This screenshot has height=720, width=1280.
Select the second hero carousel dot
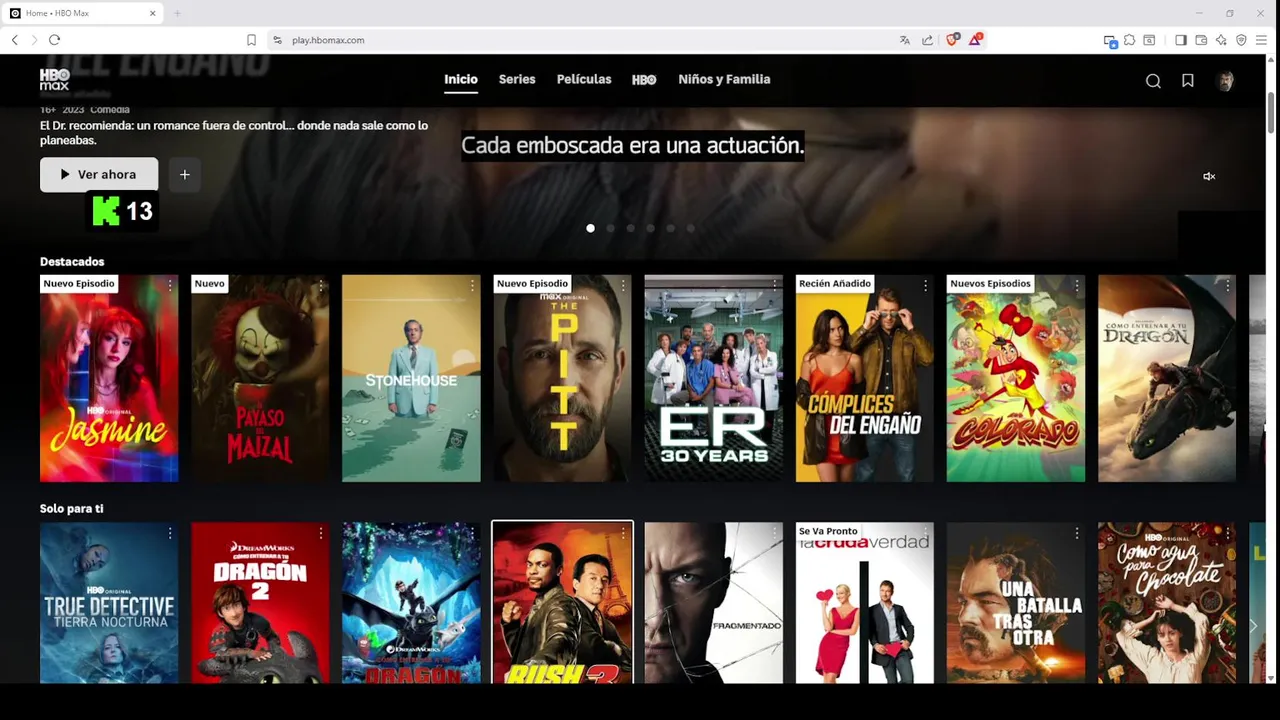click(610, 228)
